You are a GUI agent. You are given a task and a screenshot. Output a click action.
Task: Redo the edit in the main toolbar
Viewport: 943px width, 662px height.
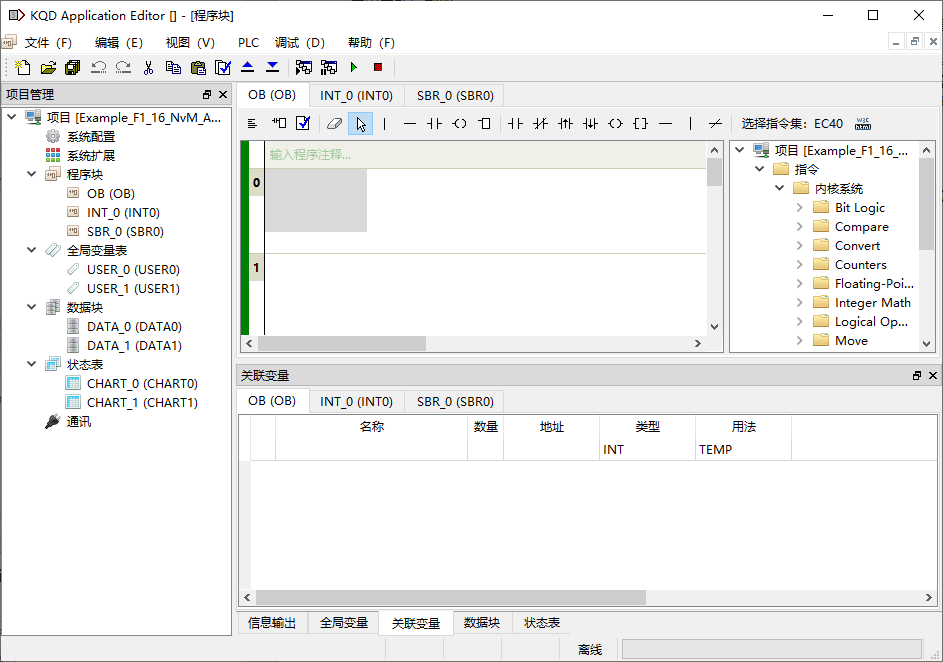tap(123, 67)
